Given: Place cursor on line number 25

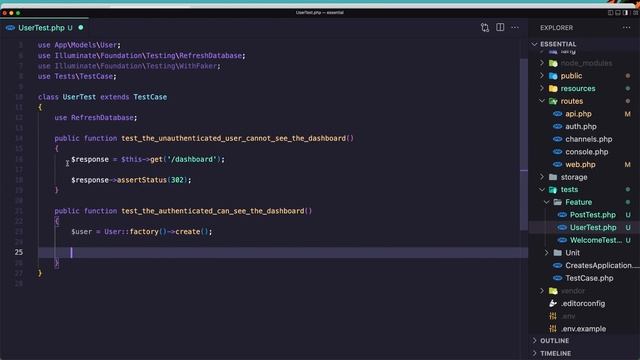Looking at the screenshot, I should click(19, 252).
